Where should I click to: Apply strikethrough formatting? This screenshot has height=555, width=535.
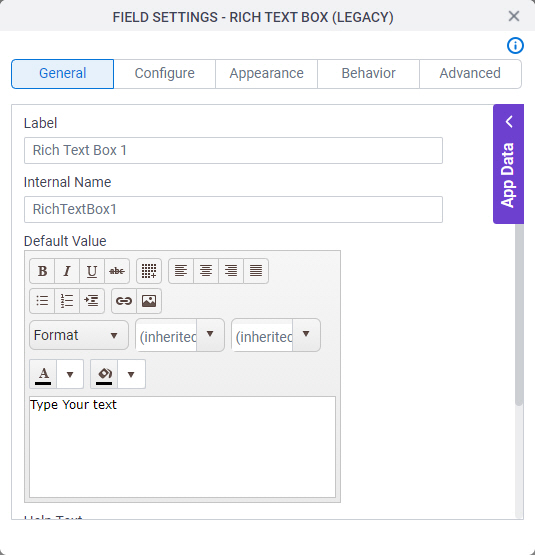pos(117,271)
